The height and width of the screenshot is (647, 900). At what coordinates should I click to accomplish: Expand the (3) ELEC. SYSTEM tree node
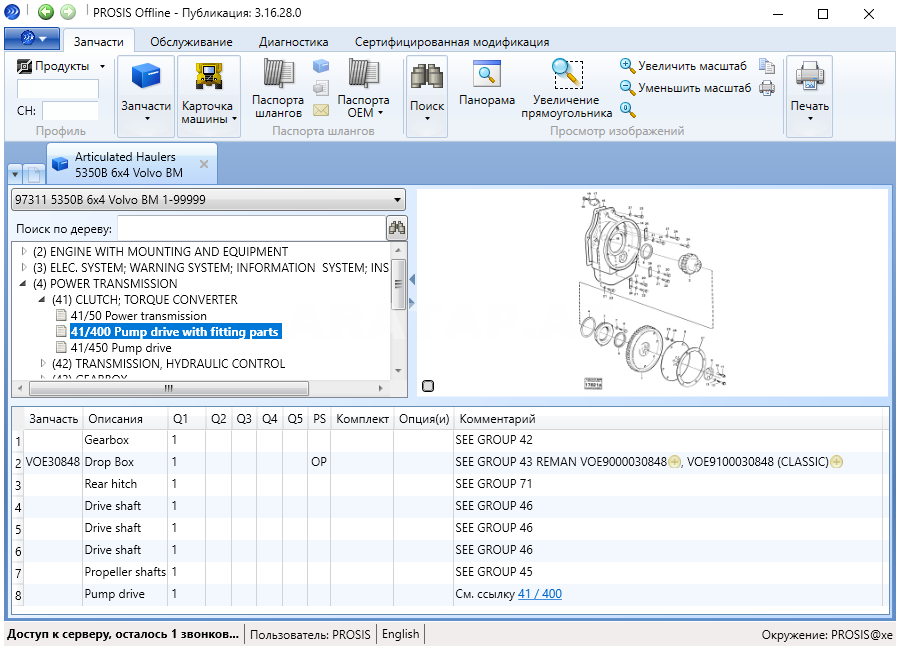pyautogui.click(x=24, y=268)
